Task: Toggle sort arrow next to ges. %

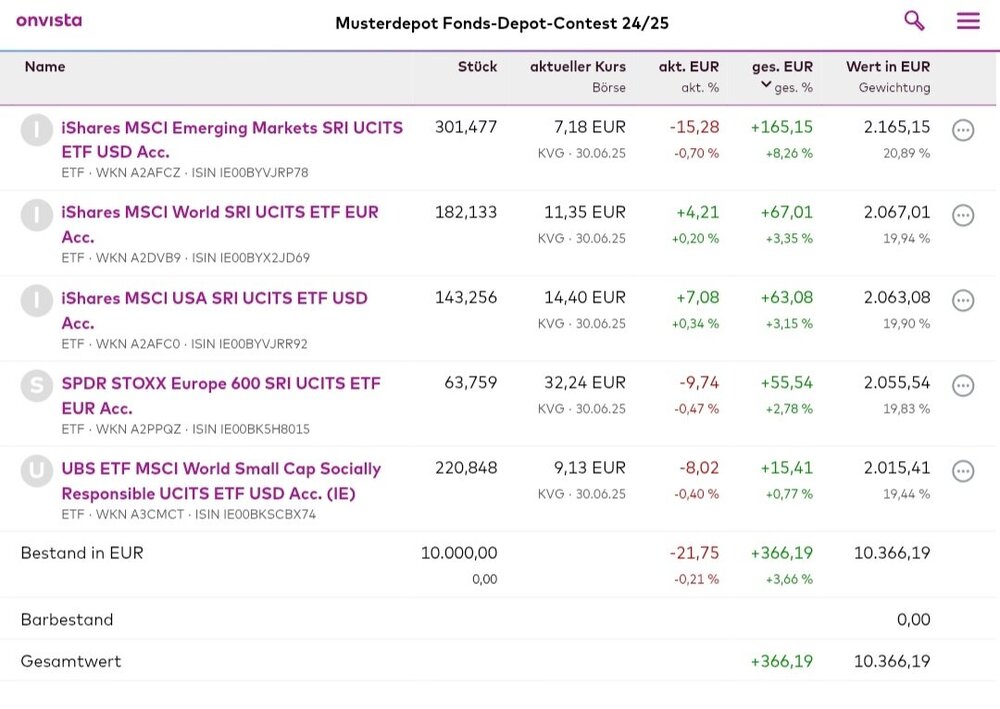Action: [766, 85]
